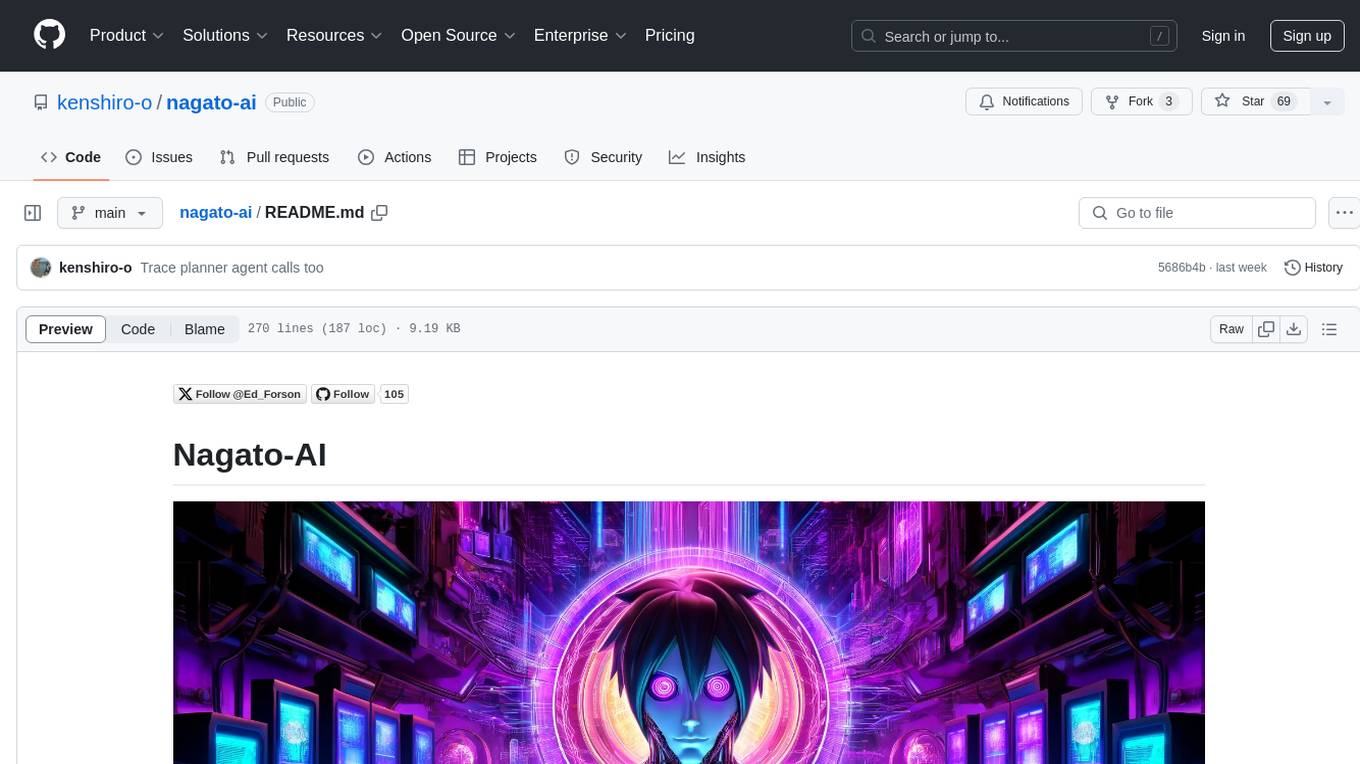This screenshot has width=1360, height=764.
Task: Switch to the Pull requests tab
Action: [x=274, y=157]
